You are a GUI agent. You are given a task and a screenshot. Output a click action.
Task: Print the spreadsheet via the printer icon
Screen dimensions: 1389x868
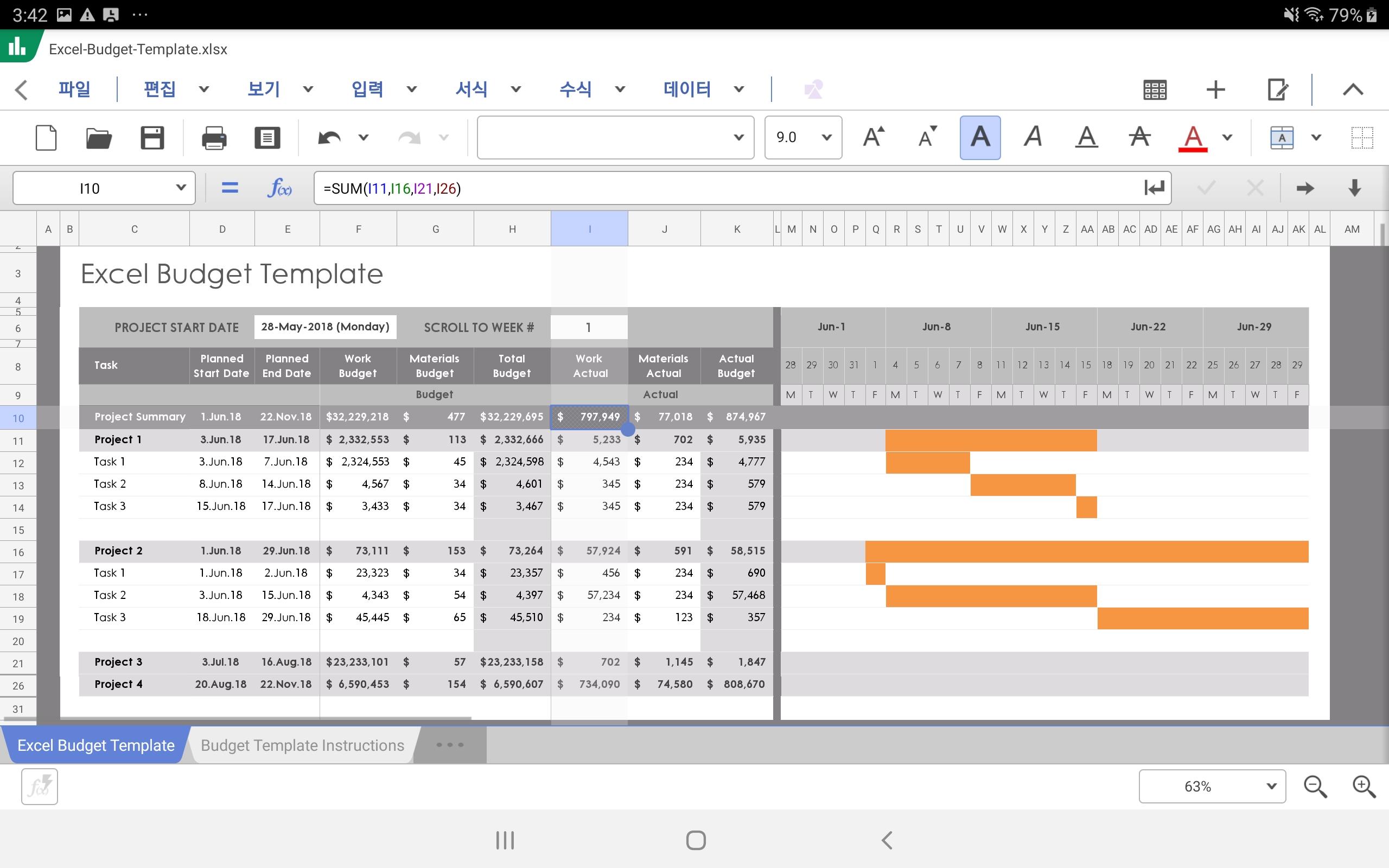[214, 138]
